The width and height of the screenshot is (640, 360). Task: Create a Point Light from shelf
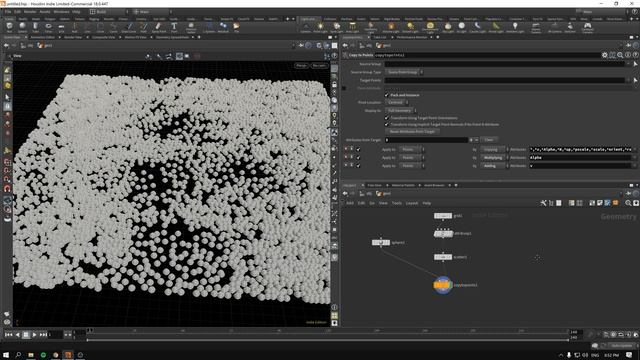coord(320,27)
